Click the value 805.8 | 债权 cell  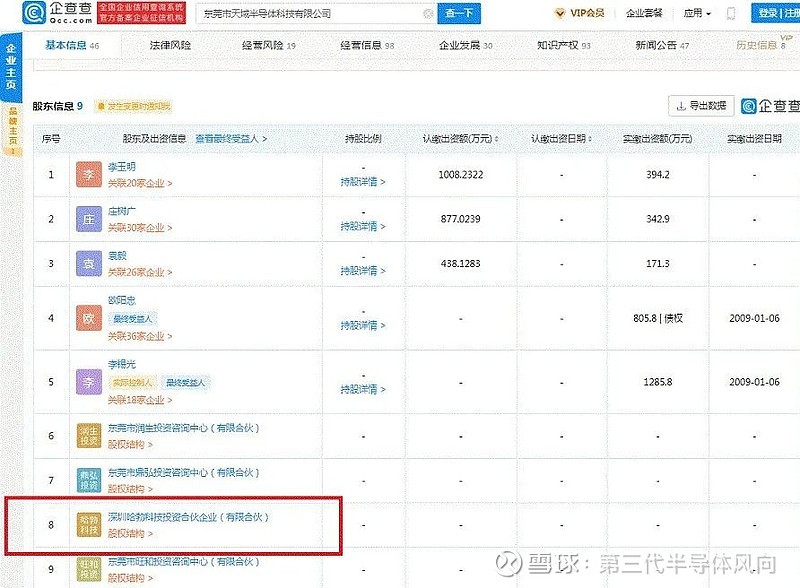[658, 318]
